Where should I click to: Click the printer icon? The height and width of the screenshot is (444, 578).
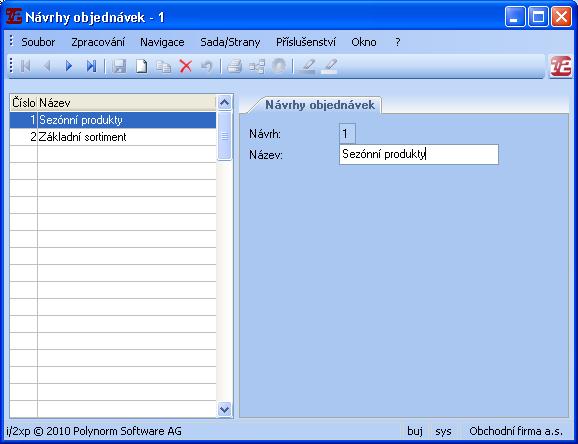pos(234,66)
